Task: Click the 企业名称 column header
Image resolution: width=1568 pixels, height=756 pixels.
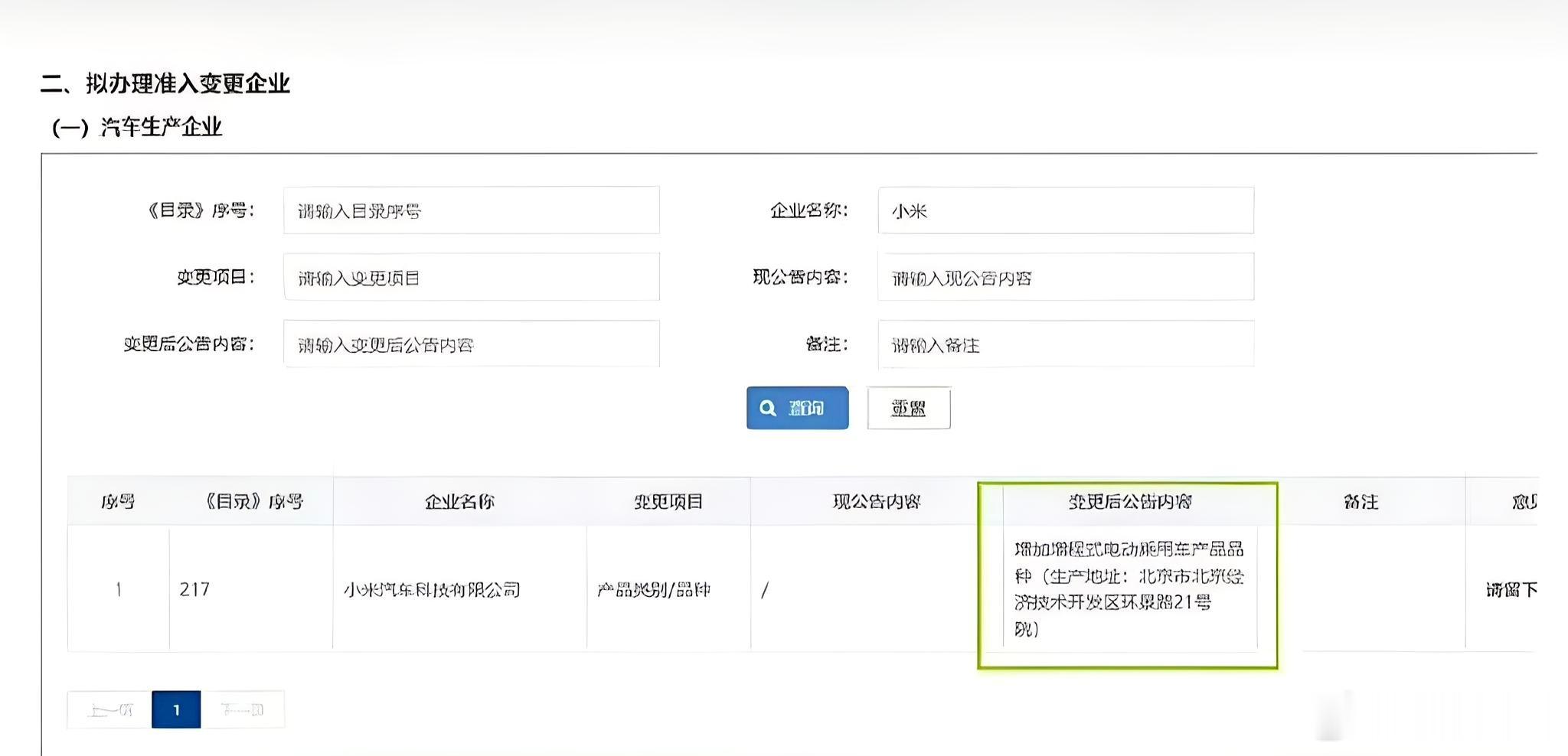Action: coord(459,502)
